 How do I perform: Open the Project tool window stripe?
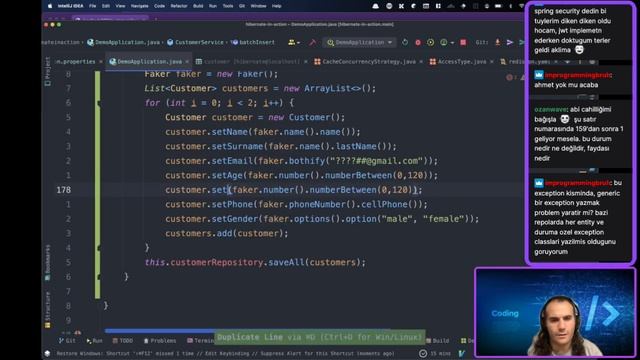(x=47, y=71)
